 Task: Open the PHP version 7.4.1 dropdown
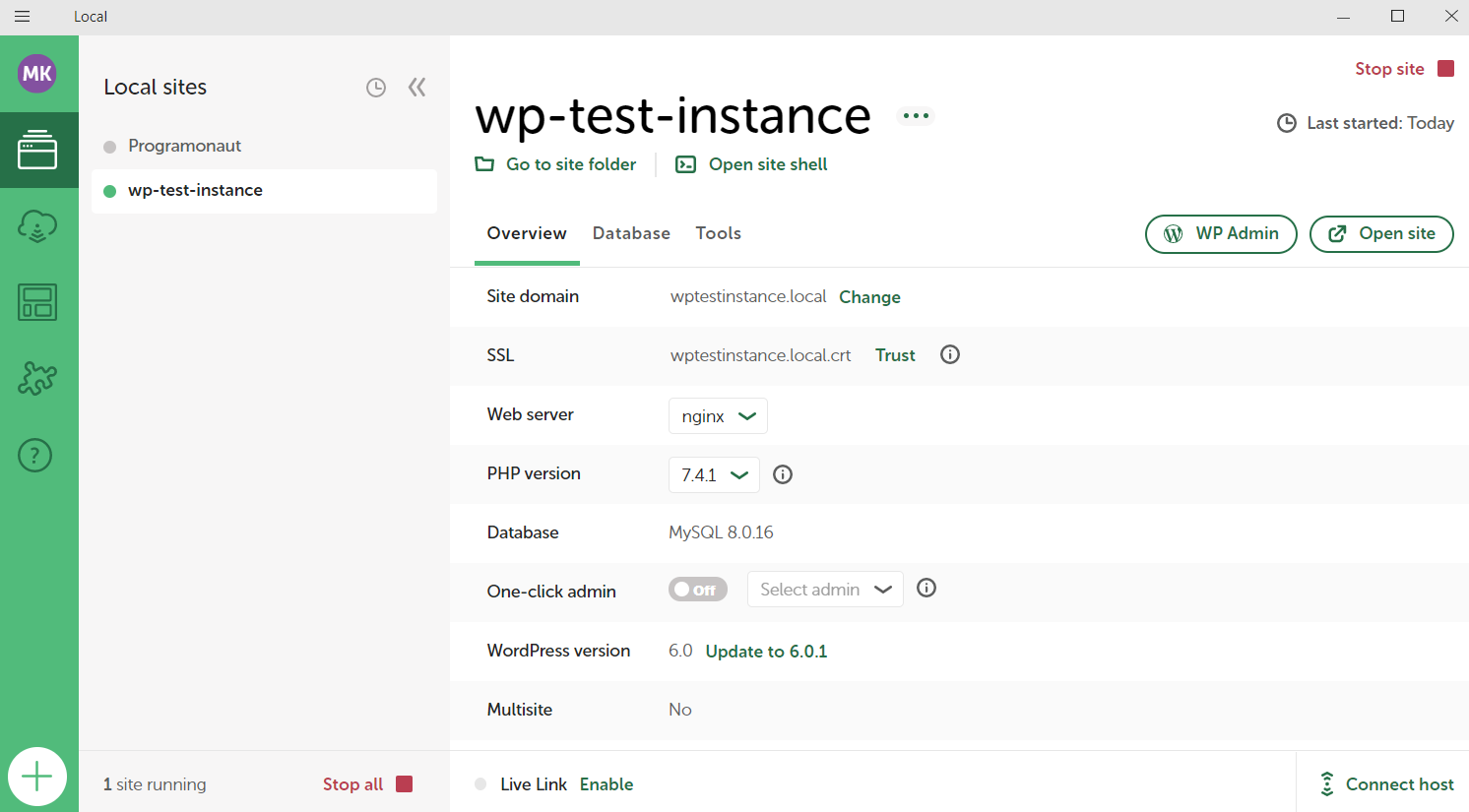714,474
